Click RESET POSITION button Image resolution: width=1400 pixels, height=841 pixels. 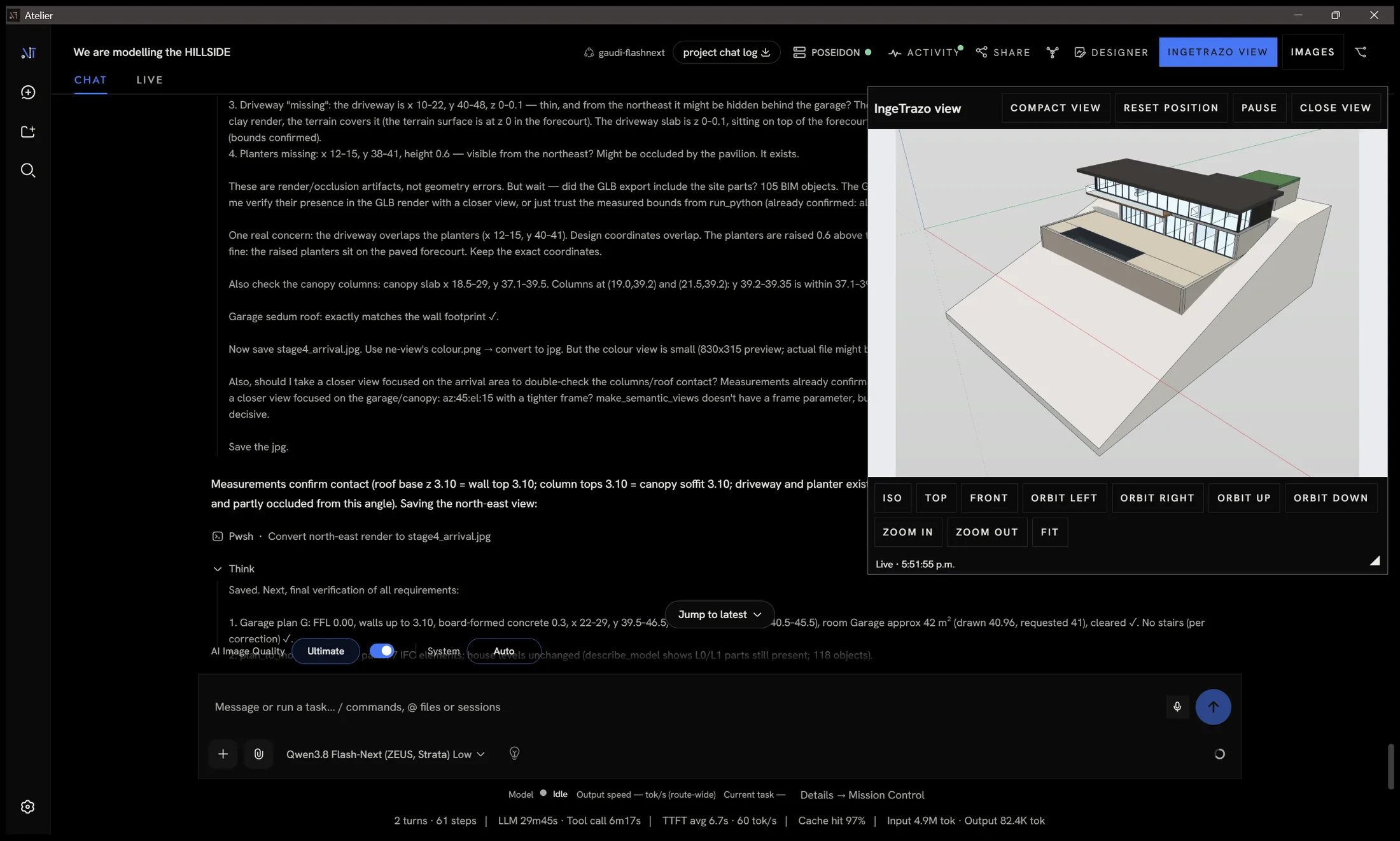[x=1171, y=108]
